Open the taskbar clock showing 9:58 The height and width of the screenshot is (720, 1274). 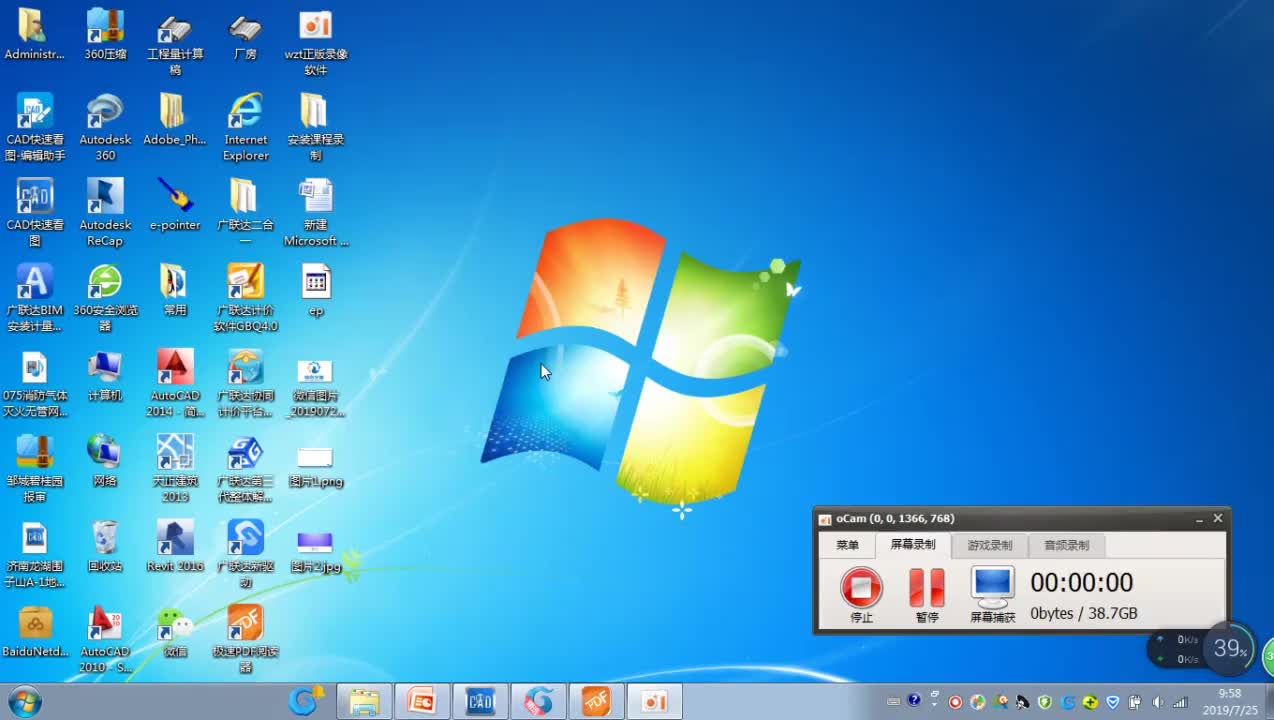[x=1230, y=701]
